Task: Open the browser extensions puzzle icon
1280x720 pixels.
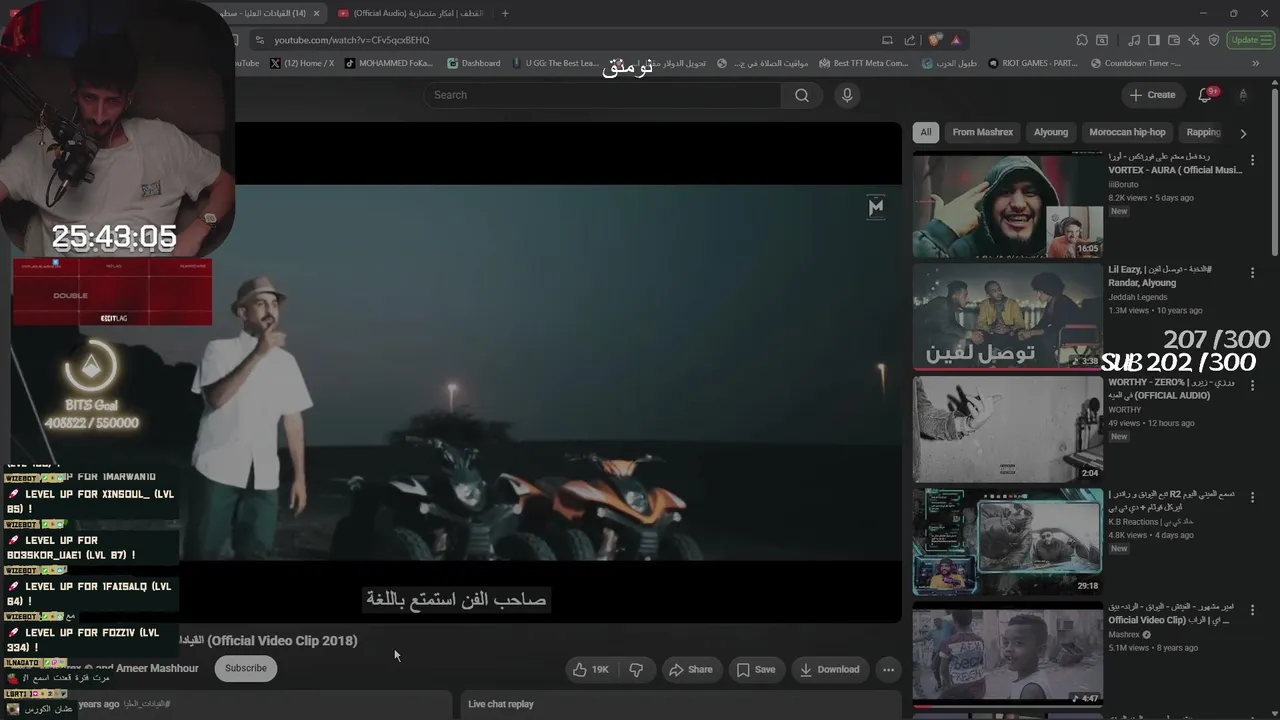Action: (x=1082, y=40)
